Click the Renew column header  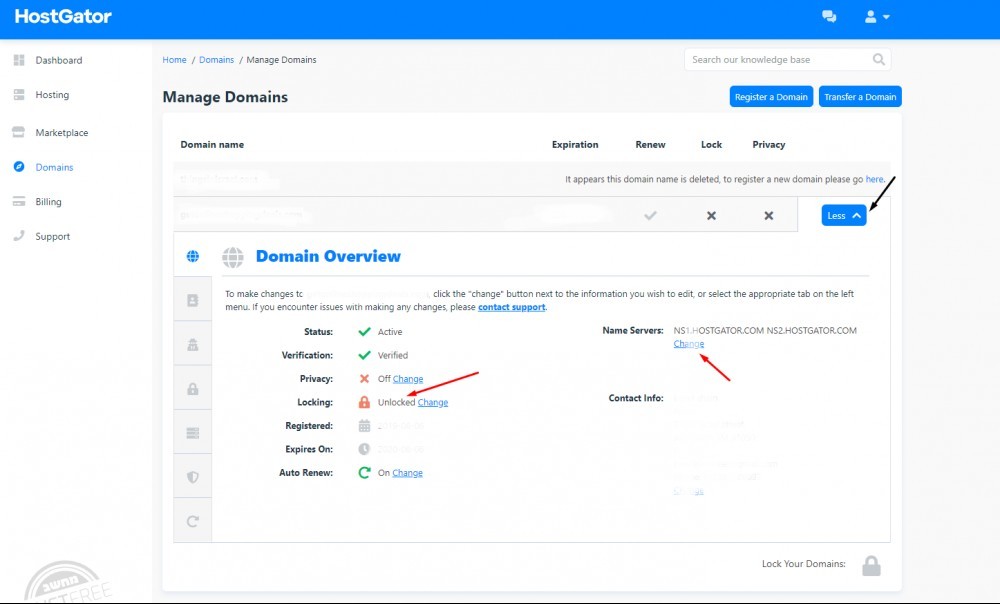(651, 145)
